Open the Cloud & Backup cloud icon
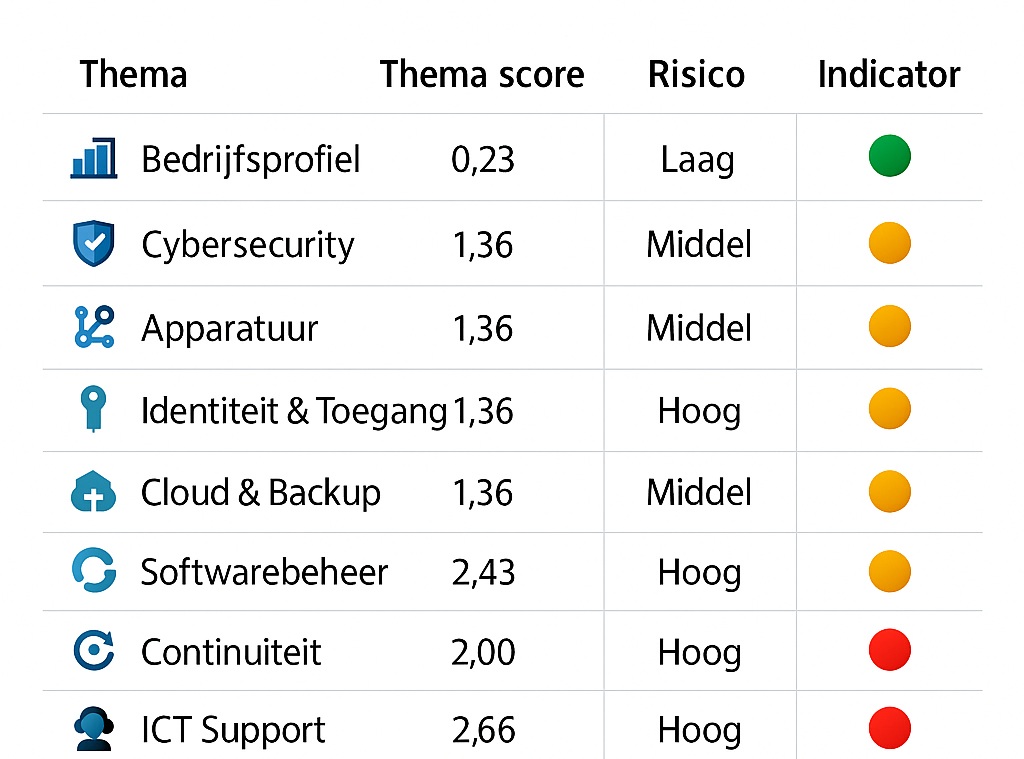 coord(94,492)
